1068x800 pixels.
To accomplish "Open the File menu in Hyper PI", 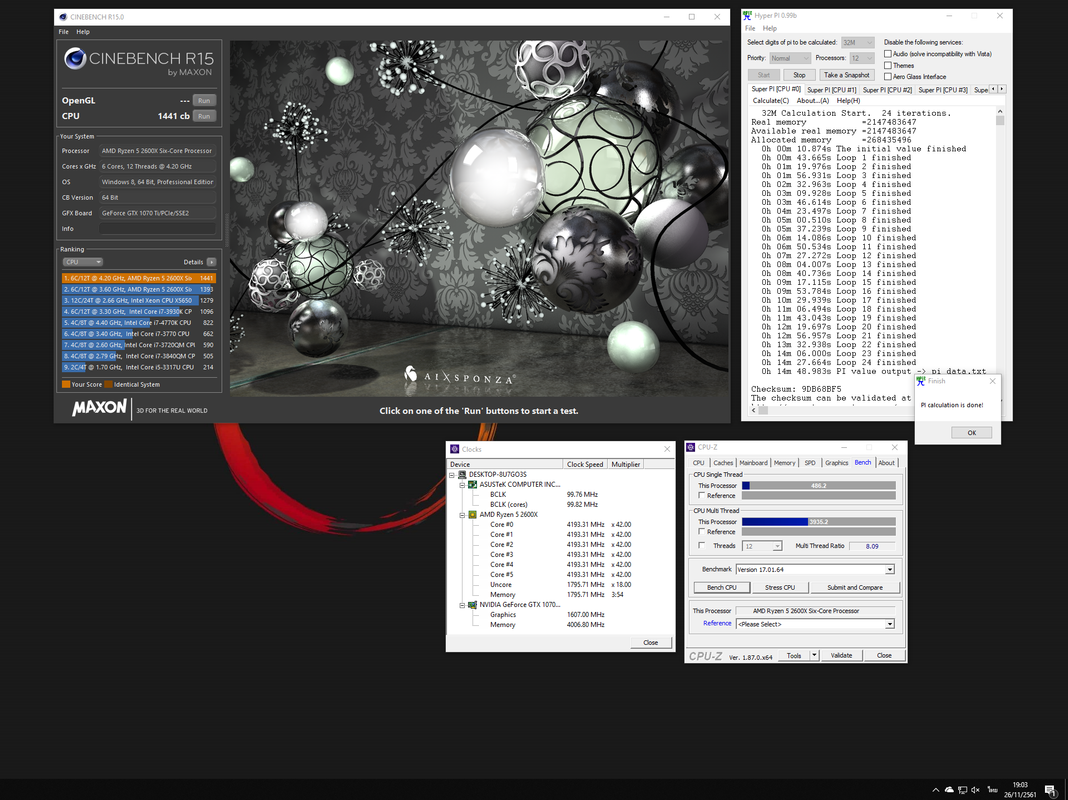I will 750,29.
